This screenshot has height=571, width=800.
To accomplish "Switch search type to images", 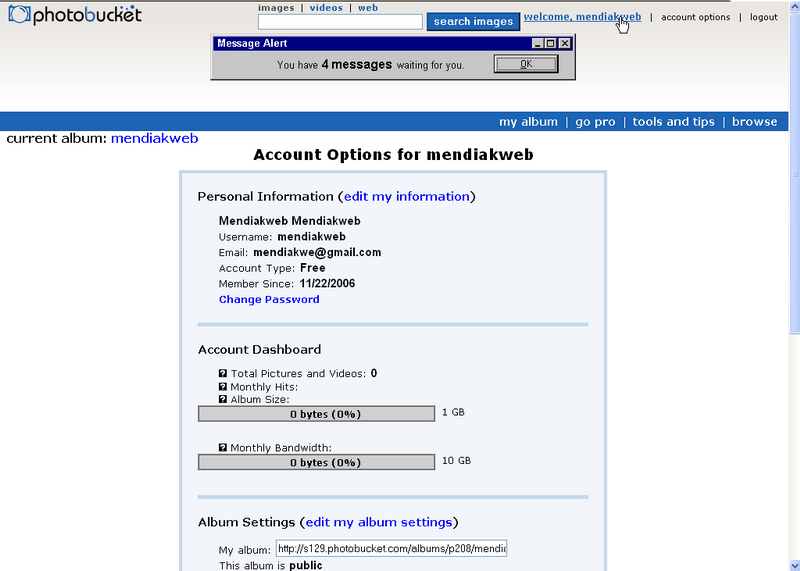I will coord(276,8).
